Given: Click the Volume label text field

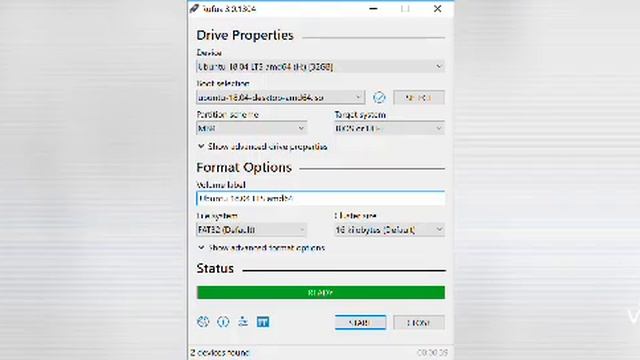Looking at the screenshot, I should (x=320, y=198).
